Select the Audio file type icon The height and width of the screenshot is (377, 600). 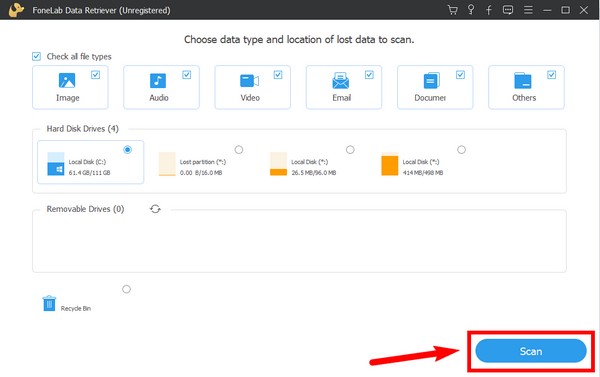click(158, 81)
